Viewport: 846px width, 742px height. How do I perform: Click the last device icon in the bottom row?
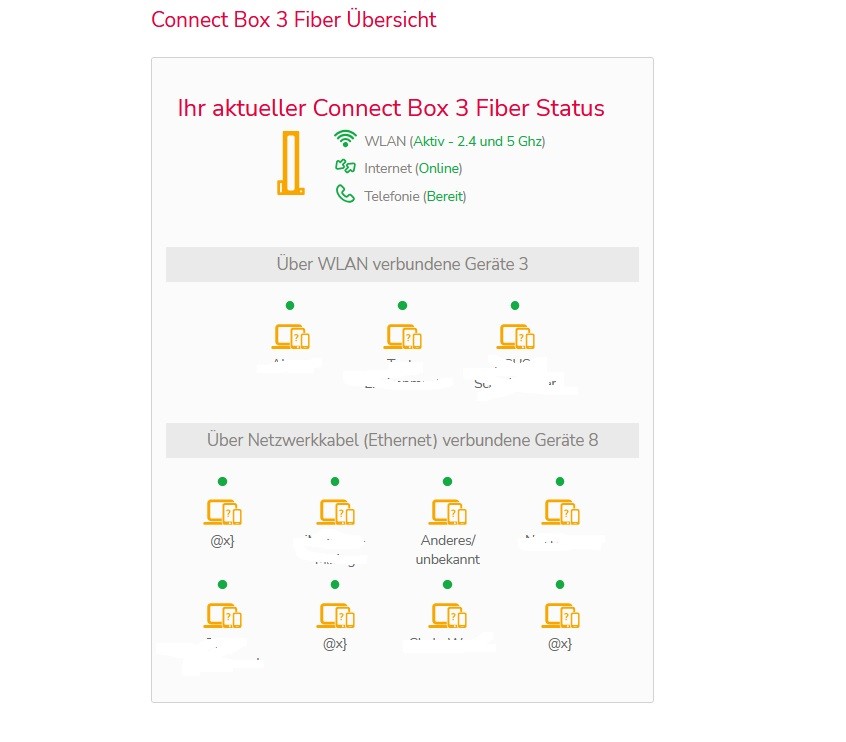560,614
